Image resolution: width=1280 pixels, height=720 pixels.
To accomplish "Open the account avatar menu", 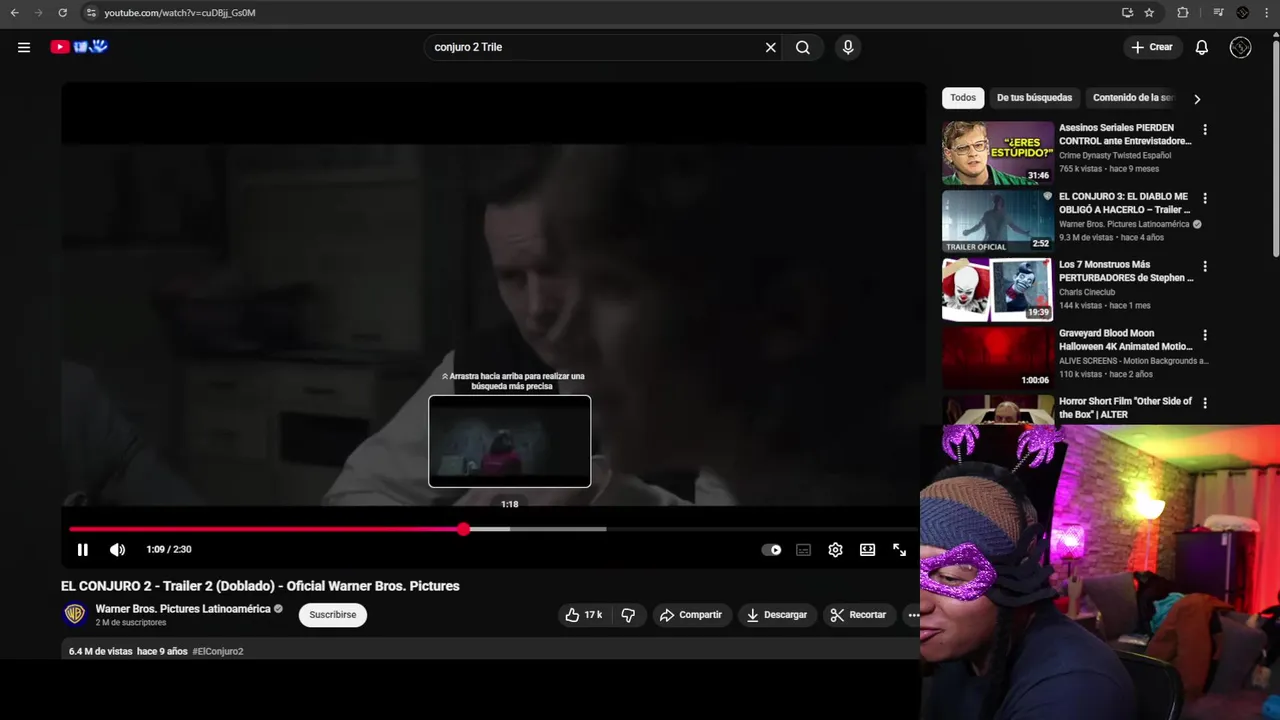I will coord(1241,47).
